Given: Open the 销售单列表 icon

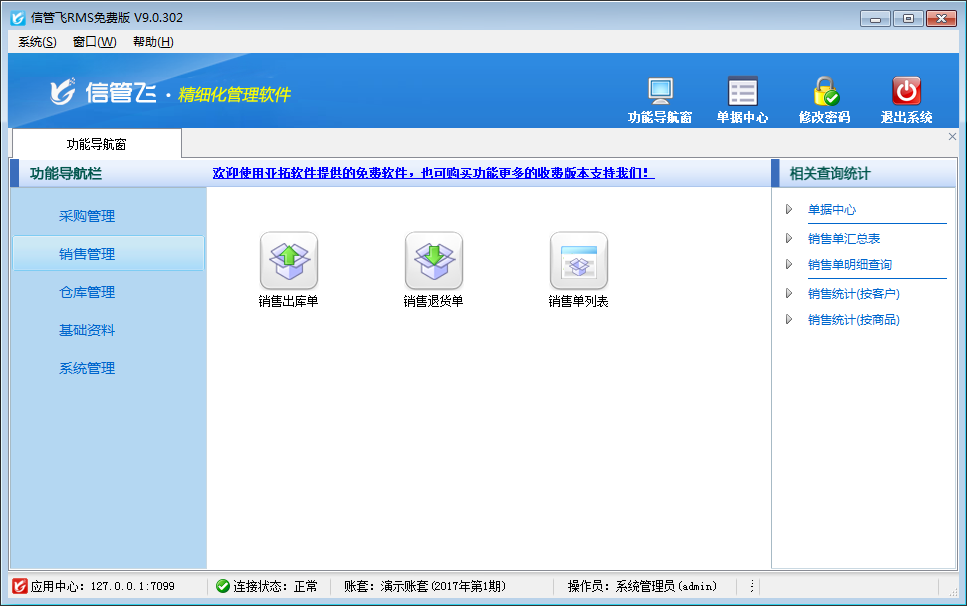Looking at the screenshot, I should click(x=578, y=261).
